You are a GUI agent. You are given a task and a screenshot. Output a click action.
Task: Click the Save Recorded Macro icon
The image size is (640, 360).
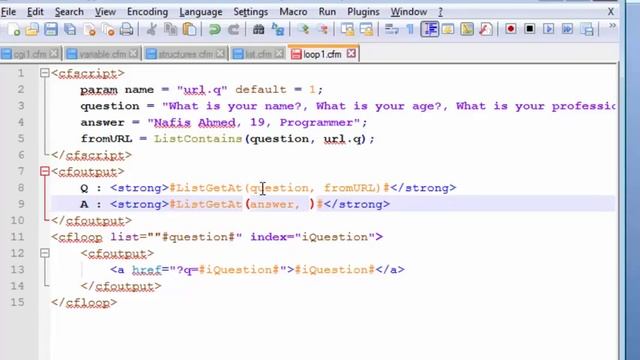coord(587,29)
